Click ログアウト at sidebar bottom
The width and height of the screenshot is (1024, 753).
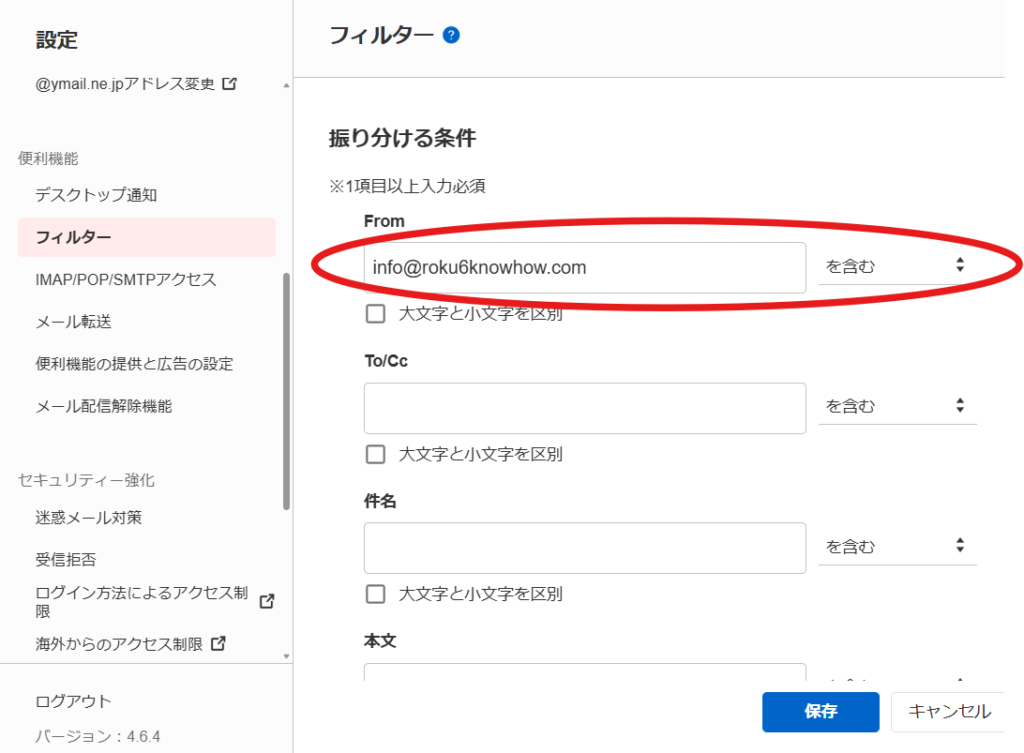pyautogui.click(x=72, y=701)
